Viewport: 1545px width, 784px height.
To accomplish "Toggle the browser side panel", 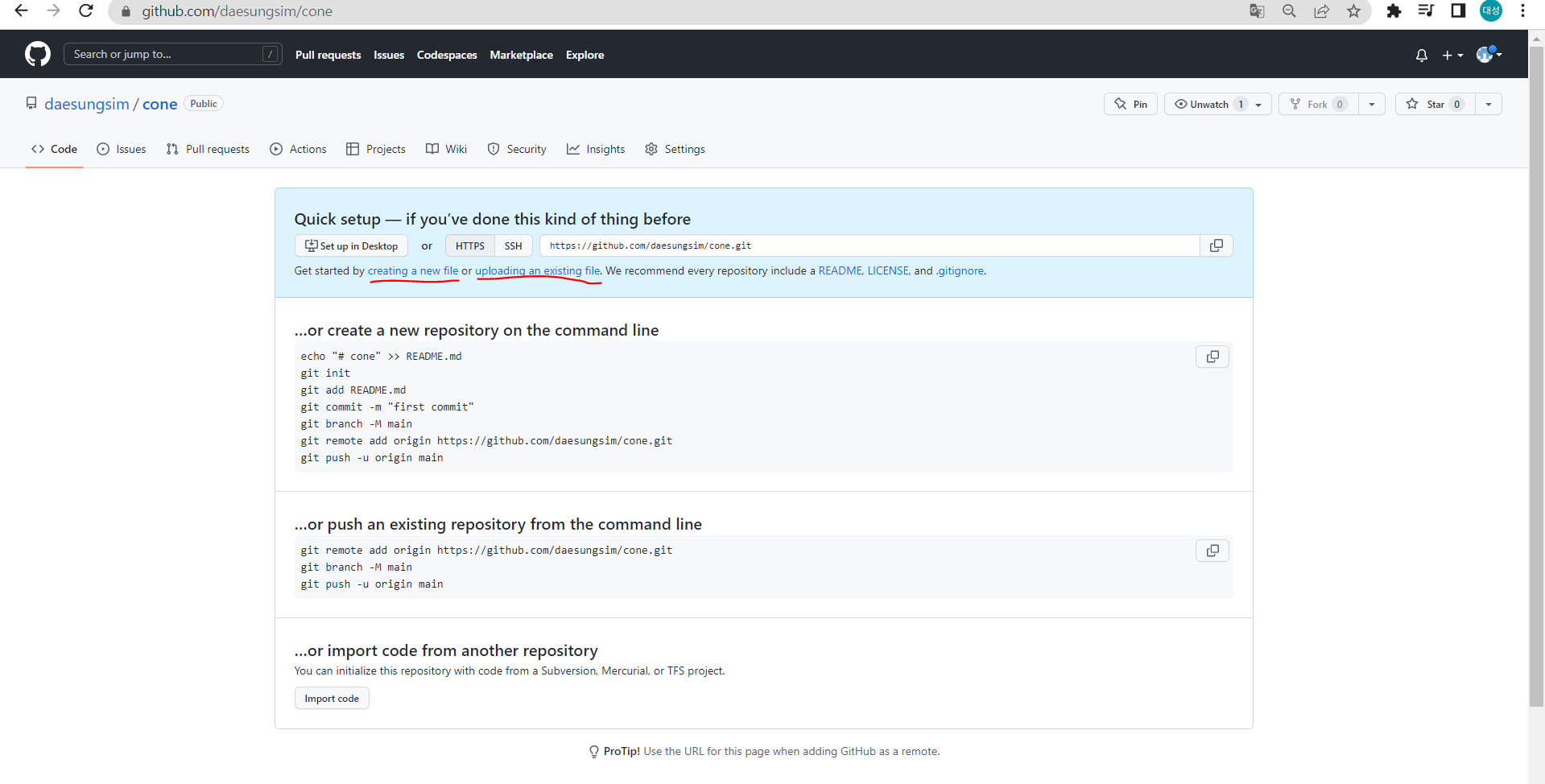I will pos(1458,11).
